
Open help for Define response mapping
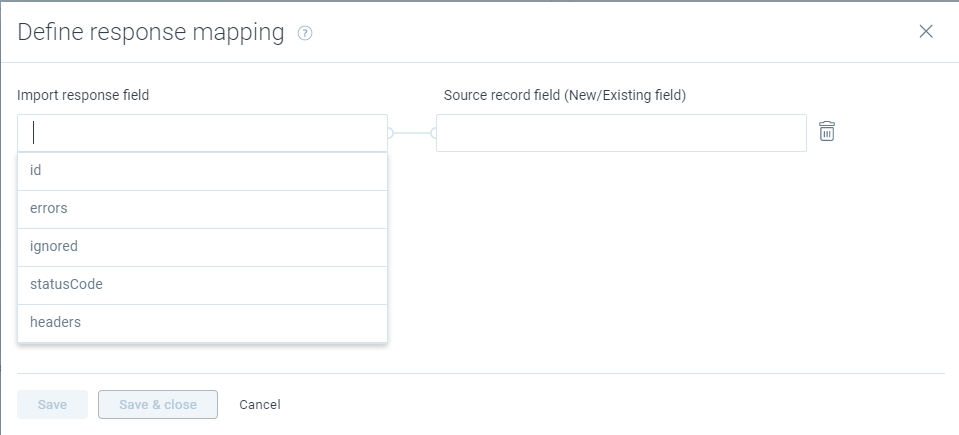click(305, 33)
